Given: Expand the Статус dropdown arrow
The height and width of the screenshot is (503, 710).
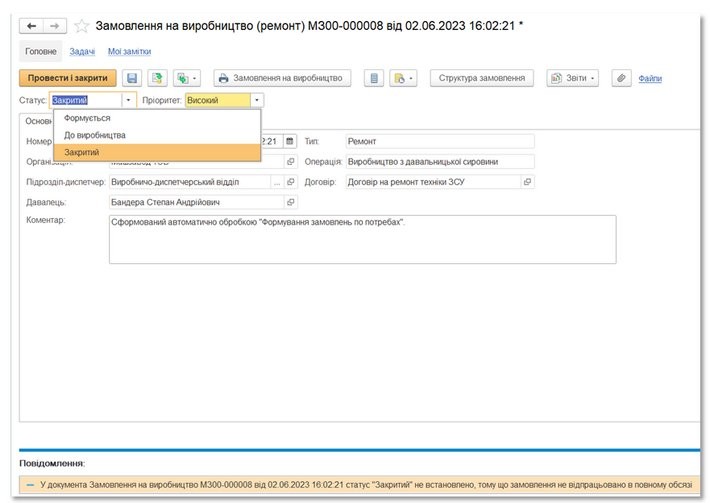Looking at the screenshot, I should point(128,100).
